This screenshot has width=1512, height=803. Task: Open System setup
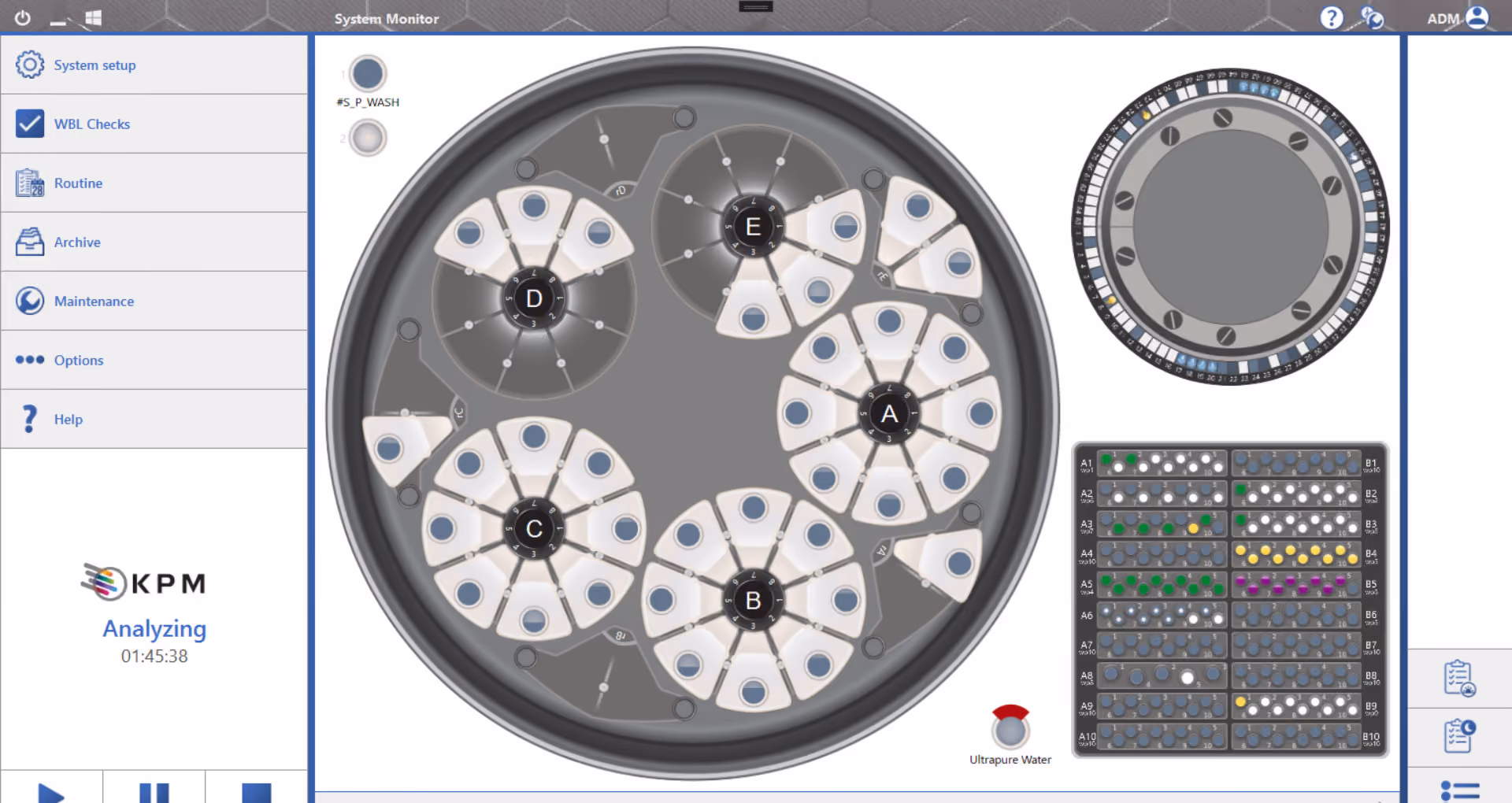154,65
